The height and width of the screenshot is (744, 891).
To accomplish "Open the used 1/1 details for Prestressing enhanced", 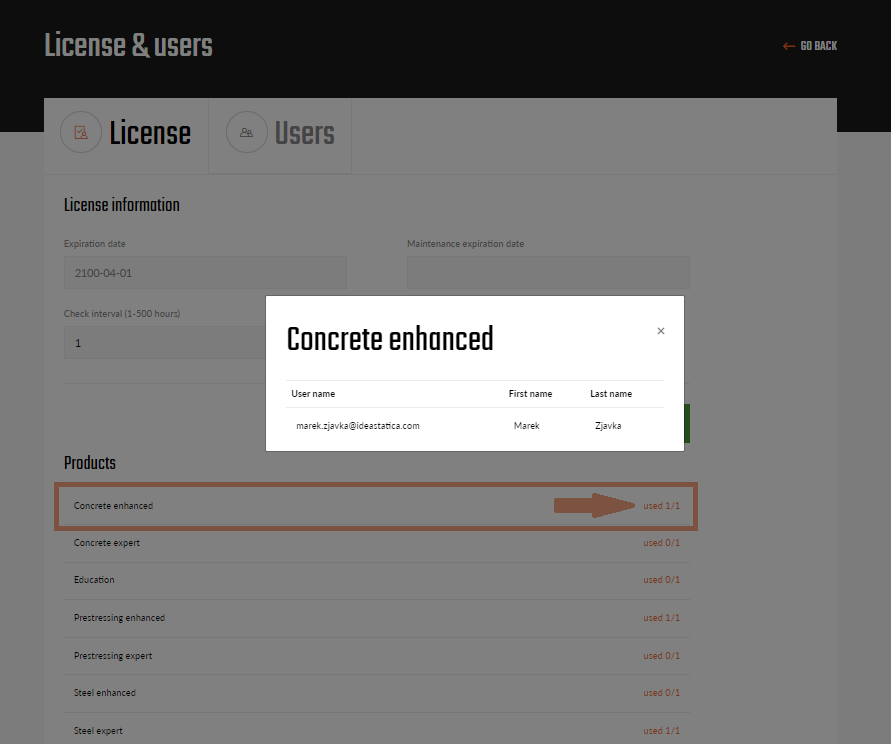I will 662,618.
